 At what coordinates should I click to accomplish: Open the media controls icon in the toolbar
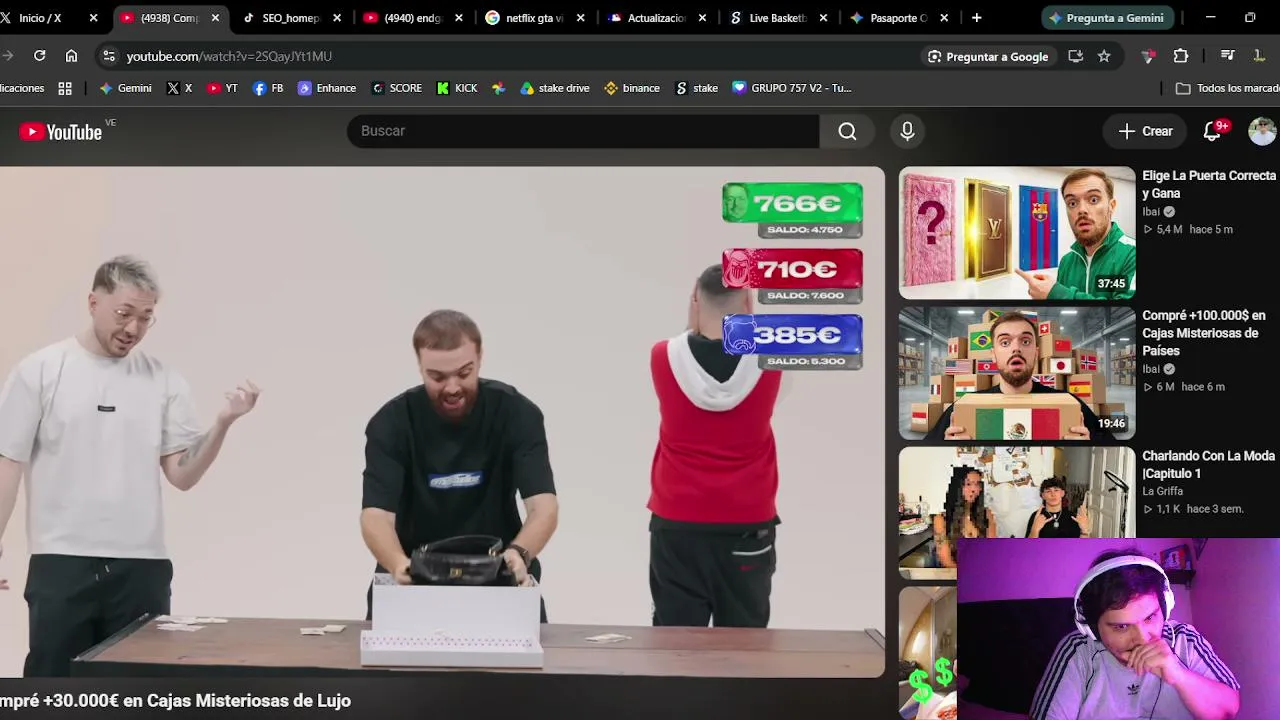[1228, 56]
